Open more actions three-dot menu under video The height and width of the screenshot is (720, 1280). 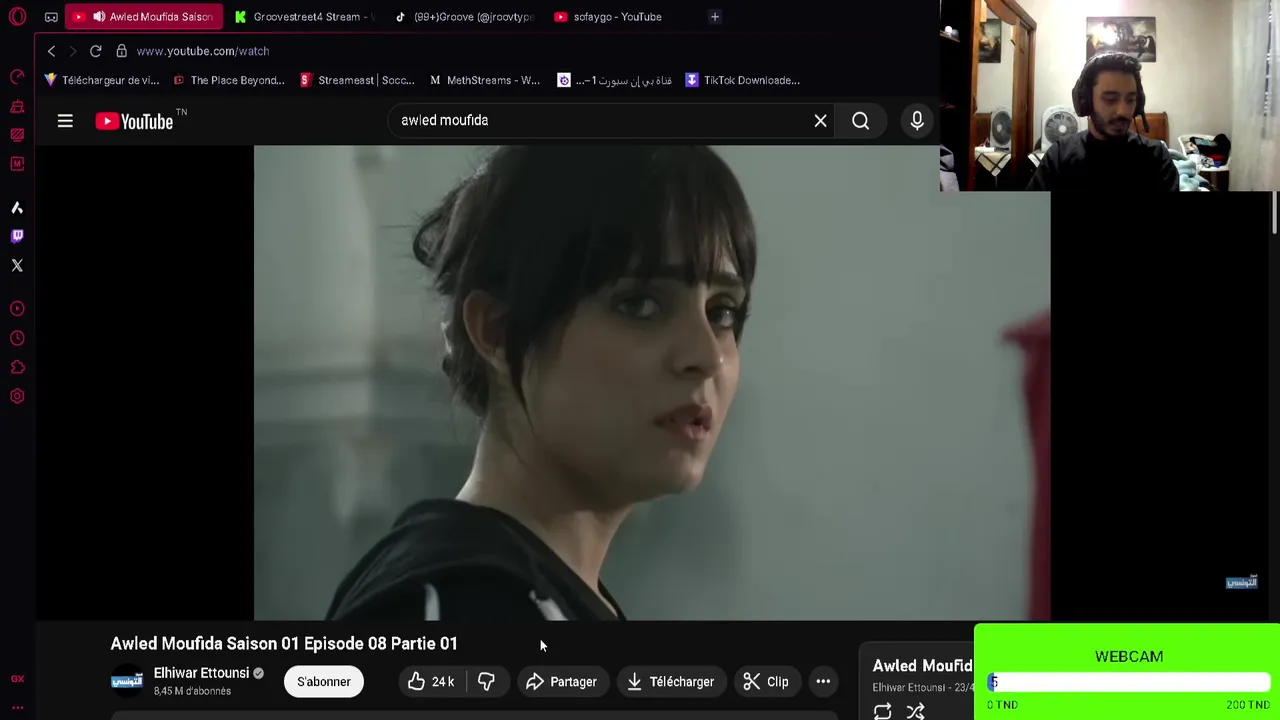(823, 682)
